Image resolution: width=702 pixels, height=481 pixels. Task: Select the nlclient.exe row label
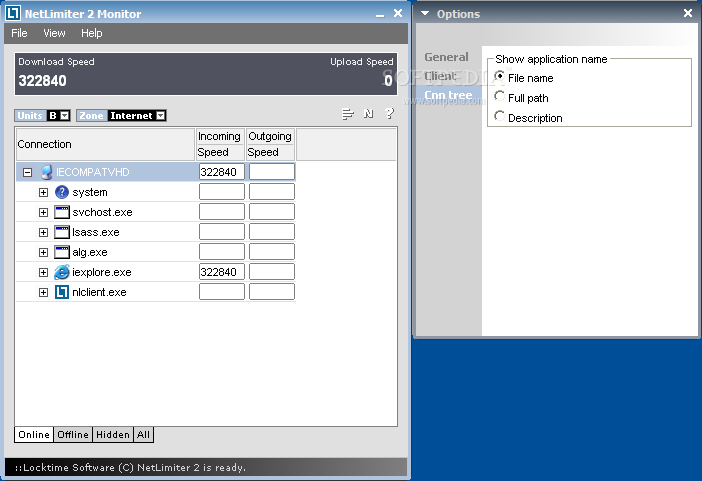coord(99,292)
